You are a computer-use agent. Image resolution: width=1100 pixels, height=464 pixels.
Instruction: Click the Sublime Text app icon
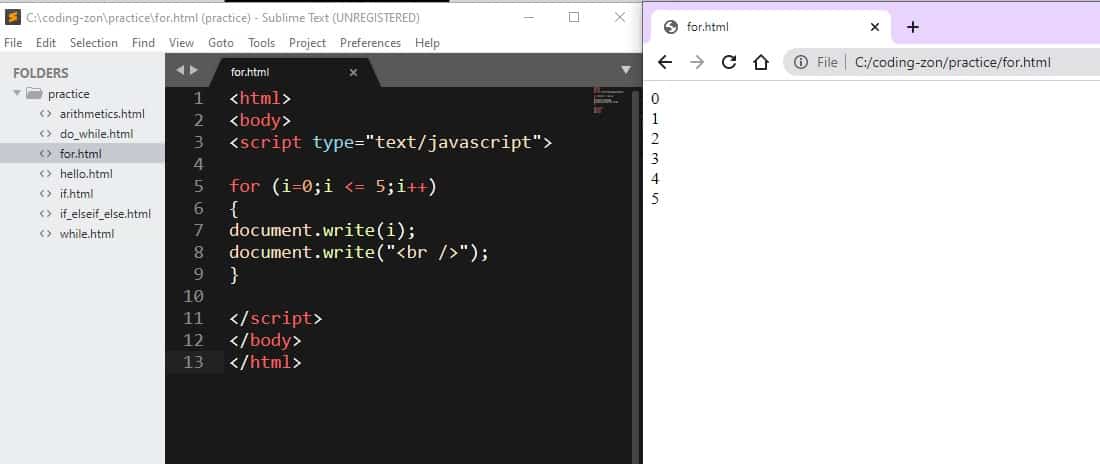(13, 17)
